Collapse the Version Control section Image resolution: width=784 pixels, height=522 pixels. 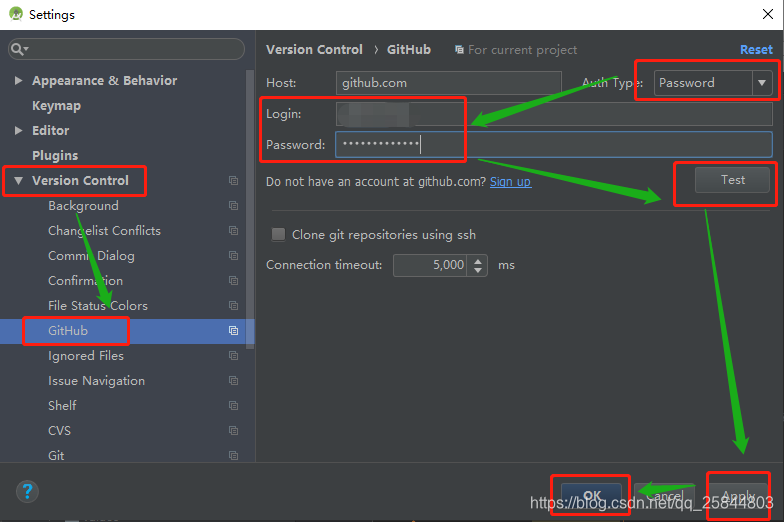point(18,180)
